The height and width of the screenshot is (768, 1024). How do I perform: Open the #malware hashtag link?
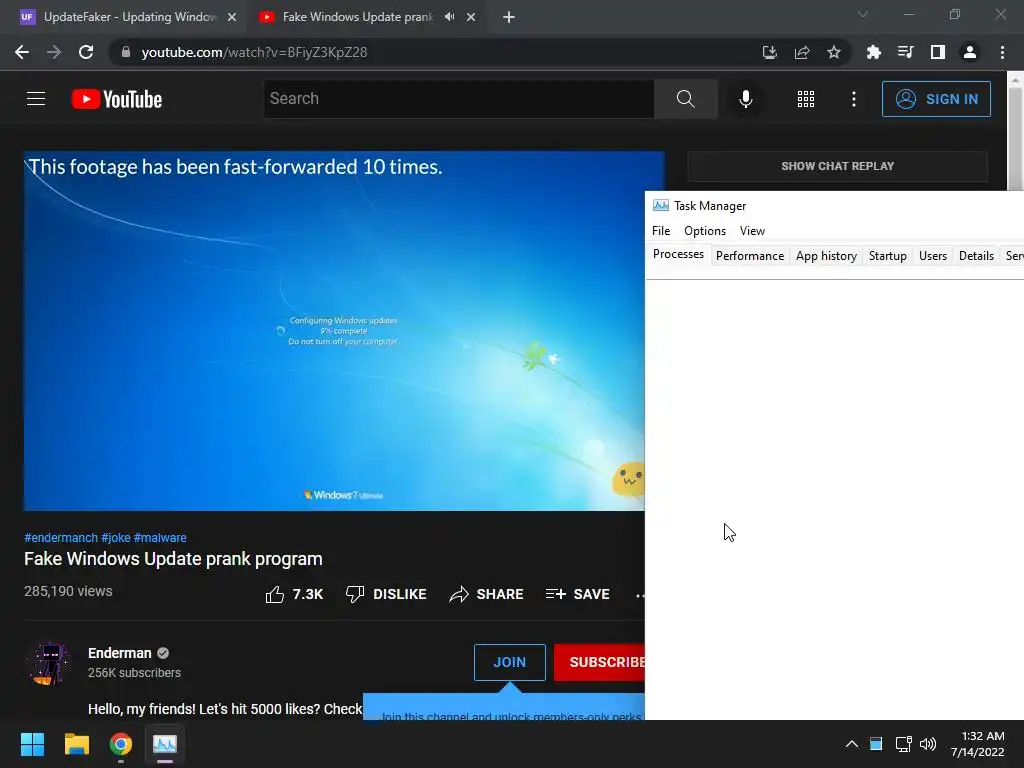(160, 537)
